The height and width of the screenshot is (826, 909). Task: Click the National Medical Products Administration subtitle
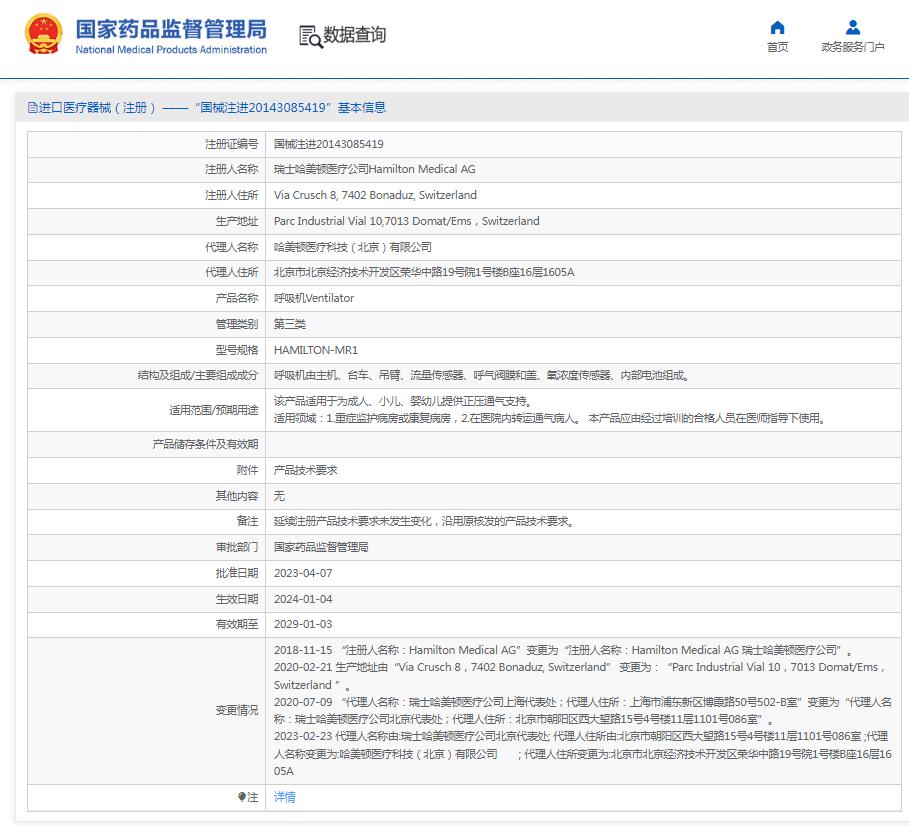[x=171, y=50]
